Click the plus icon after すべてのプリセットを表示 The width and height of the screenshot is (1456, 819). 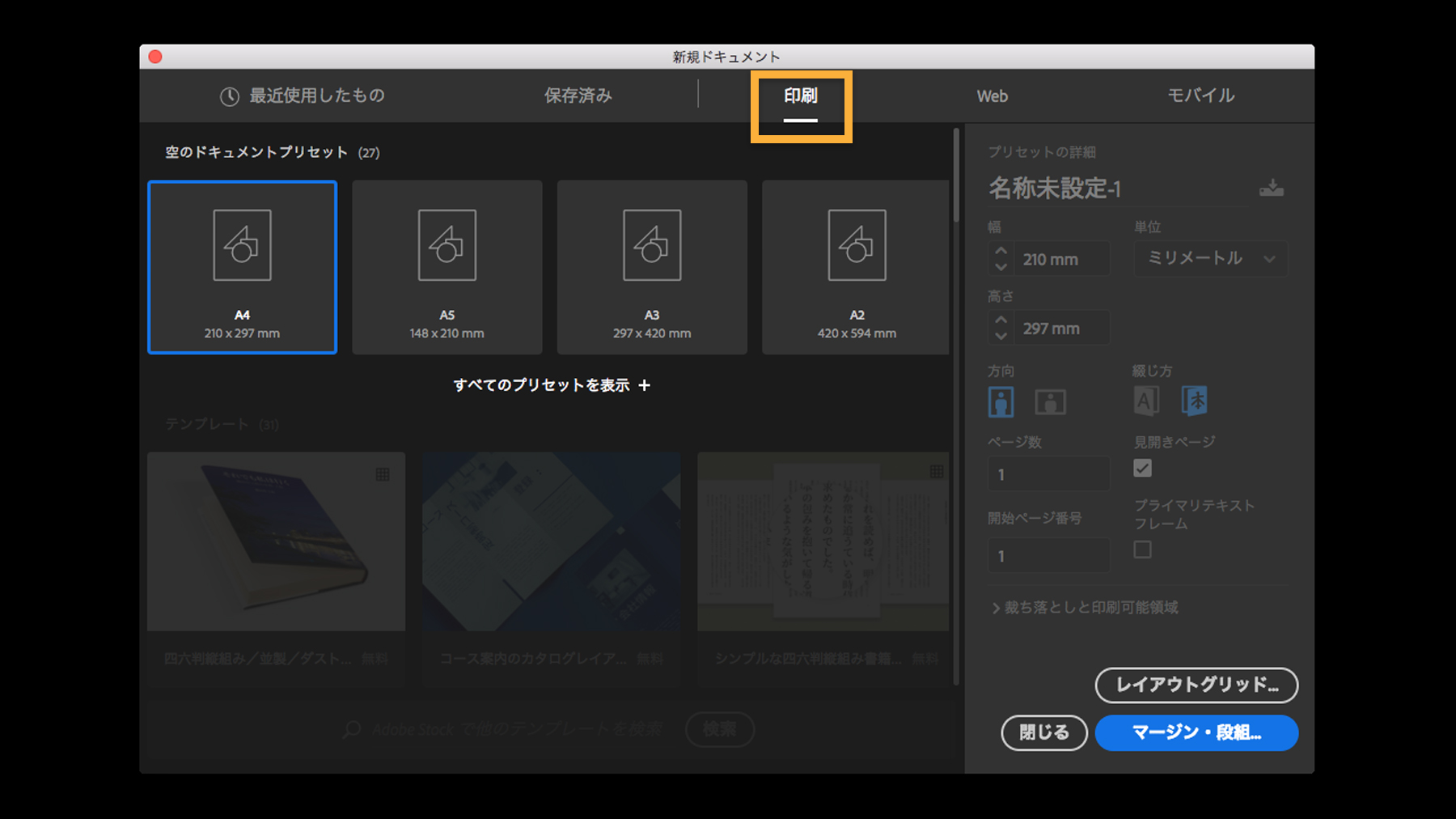pyautogui.click(x=645, y=385)
